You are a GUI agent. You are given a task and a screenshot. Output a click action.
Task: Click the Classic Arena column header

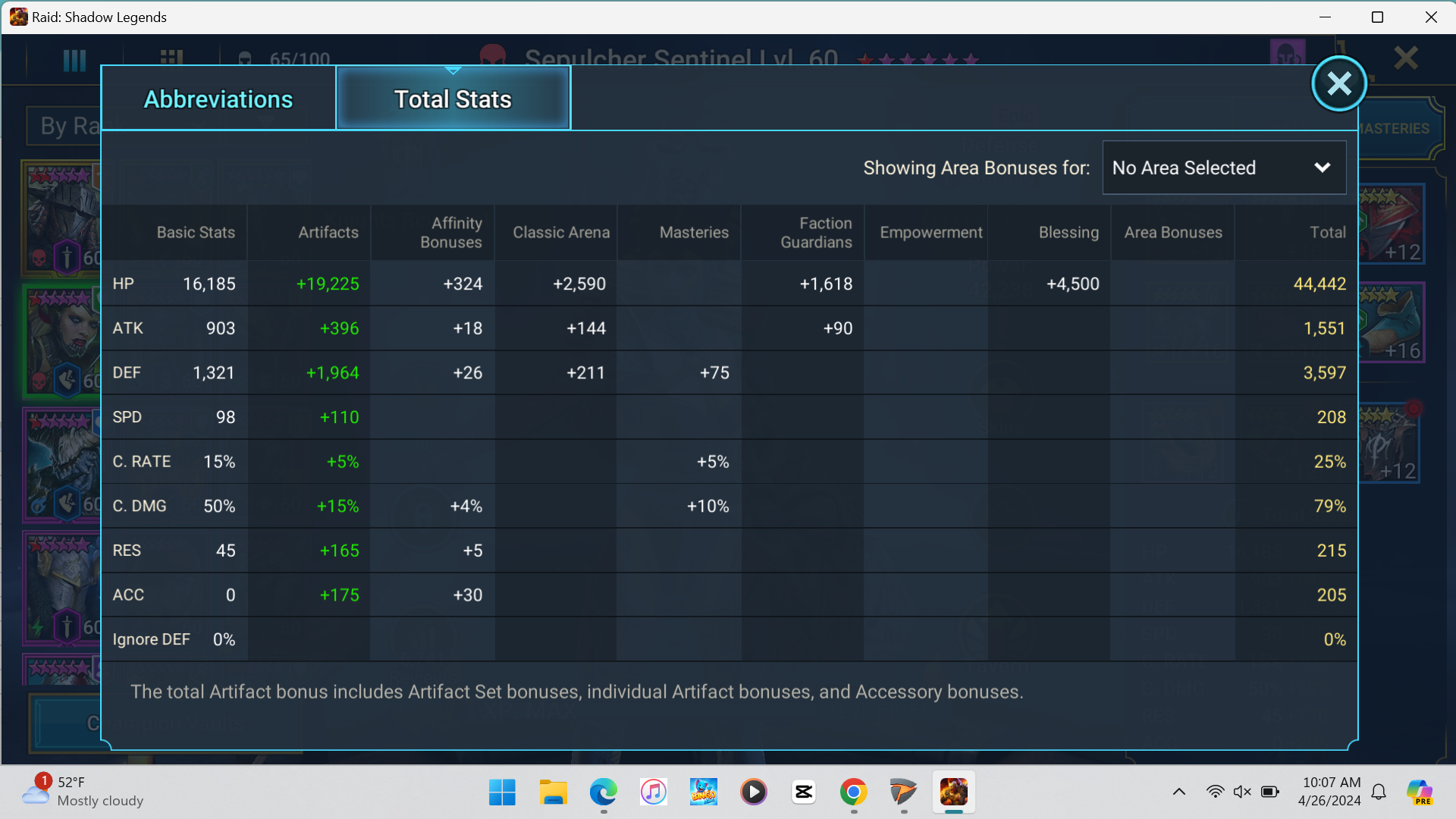561,232
